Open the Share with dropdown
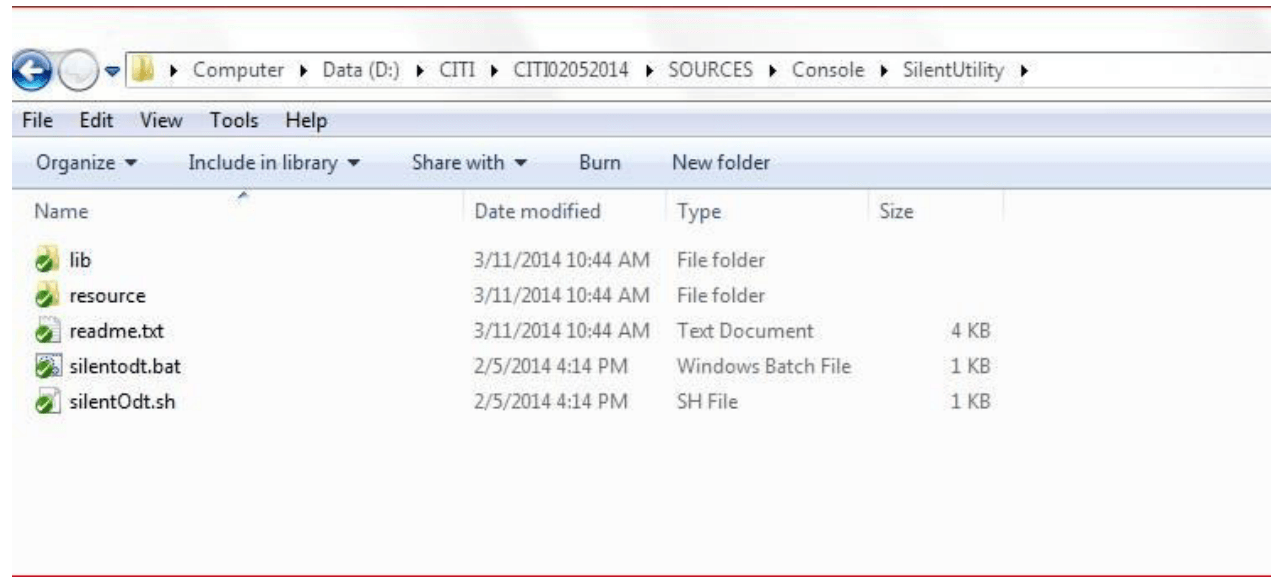1279x579 pixels. click(469, 162)
